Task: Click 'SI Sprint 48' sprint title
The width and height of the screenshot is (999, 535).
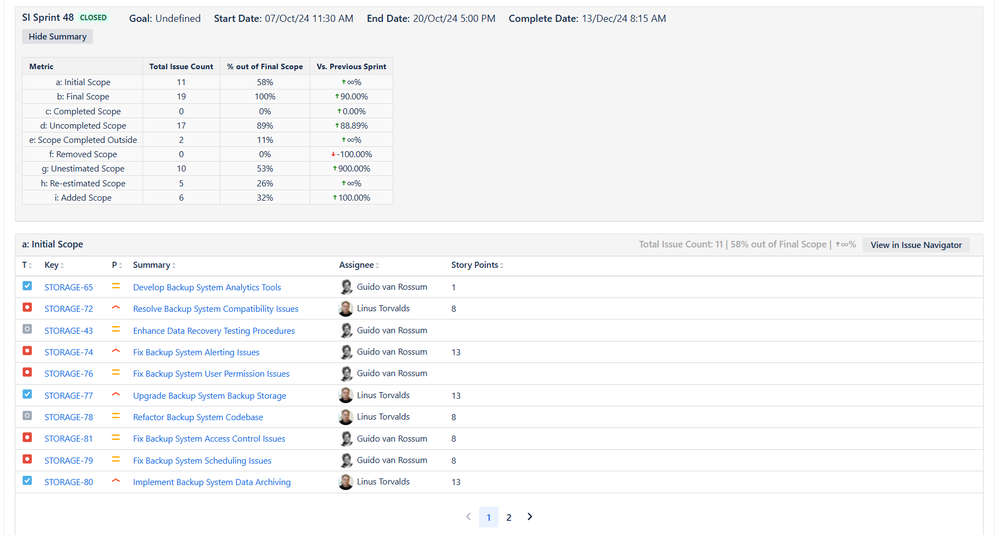Action: [x=48, y=18]
